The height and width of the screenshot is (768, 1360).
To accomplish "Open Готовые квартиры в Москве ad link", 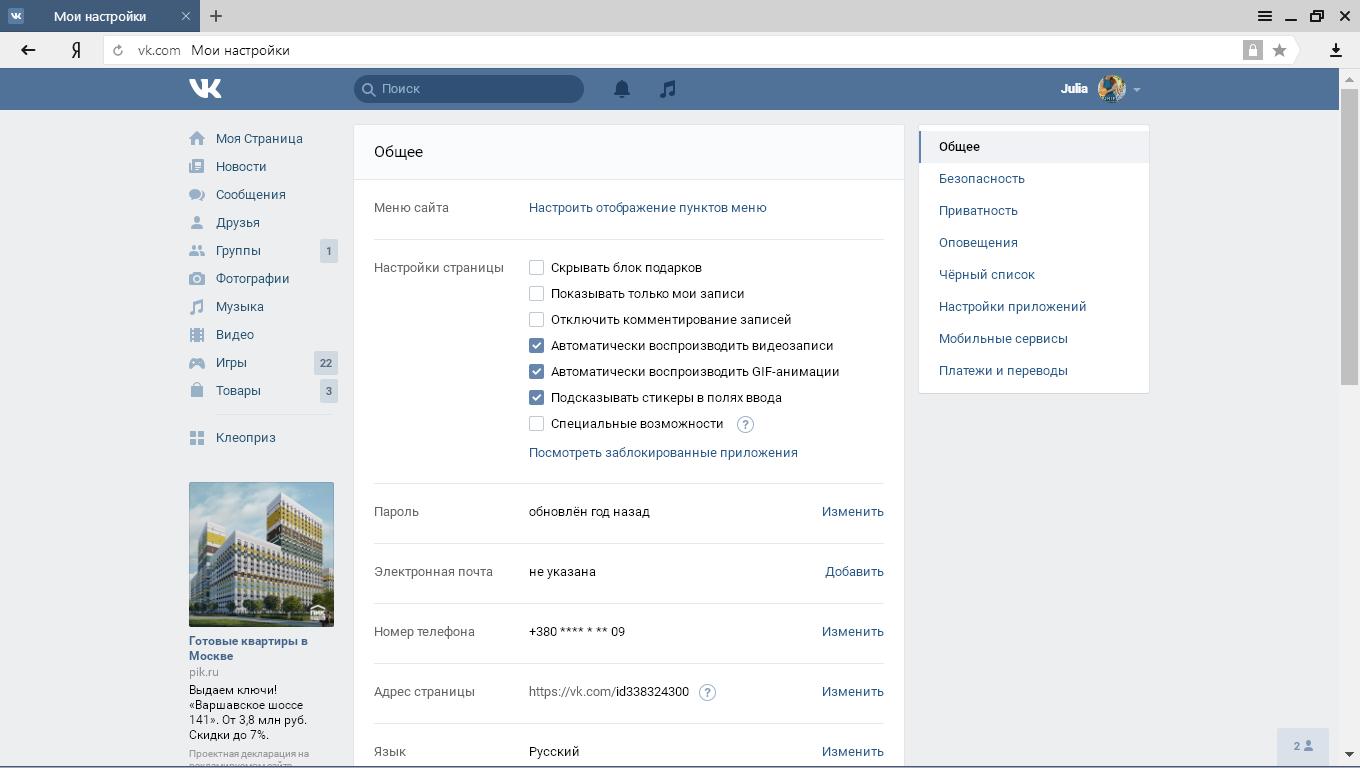I will click(248, 648).
